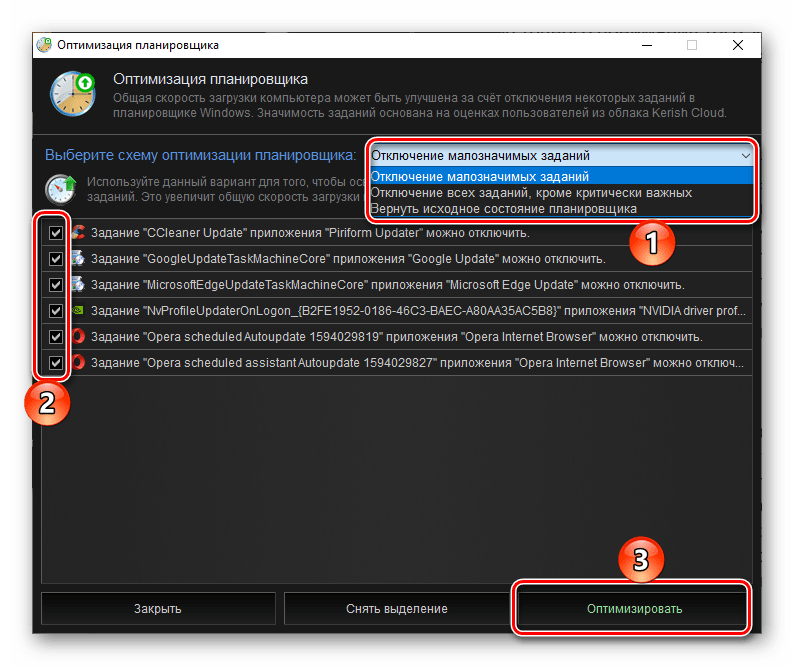Choose "Вернуть исходное состояние планировщика" option
Viewport: 794px width, 666px height.
tap(562, 209)
